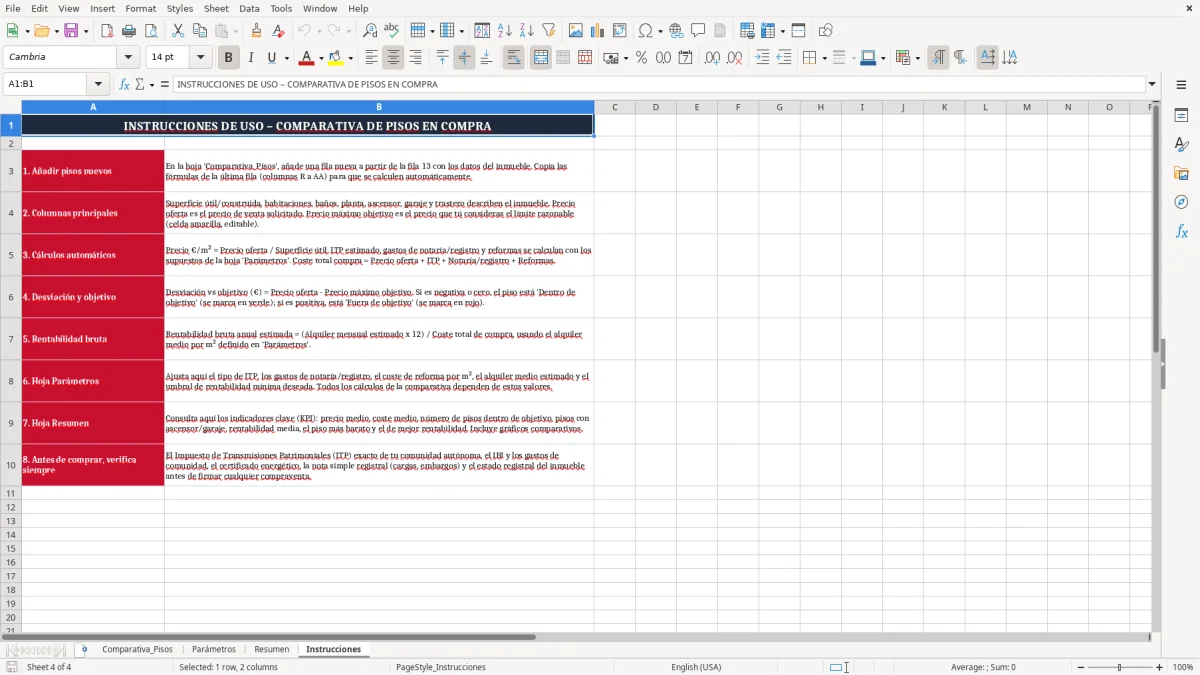Sort ascending A to Z

(504, 31)
